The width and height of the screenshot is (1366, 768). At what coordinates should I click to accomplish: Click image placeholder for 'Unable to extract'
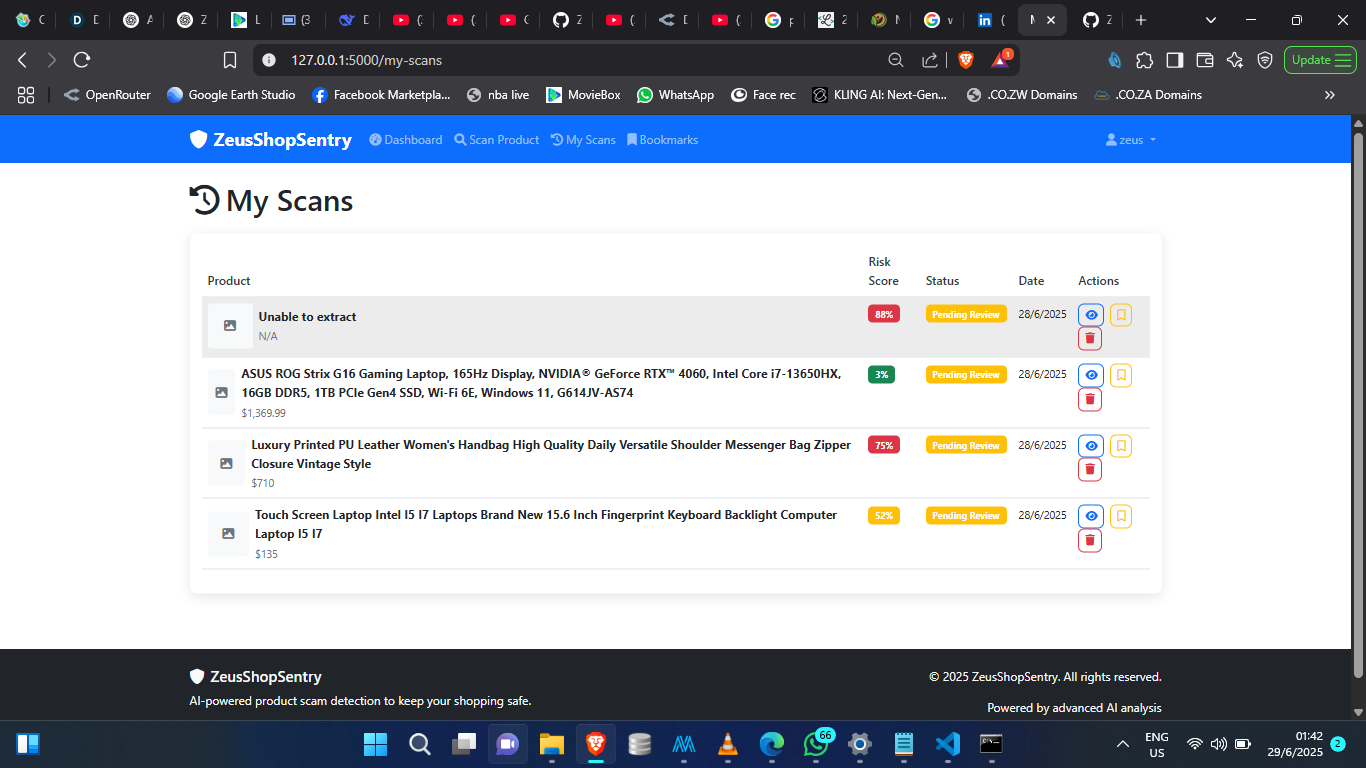[x=230, y=326]
